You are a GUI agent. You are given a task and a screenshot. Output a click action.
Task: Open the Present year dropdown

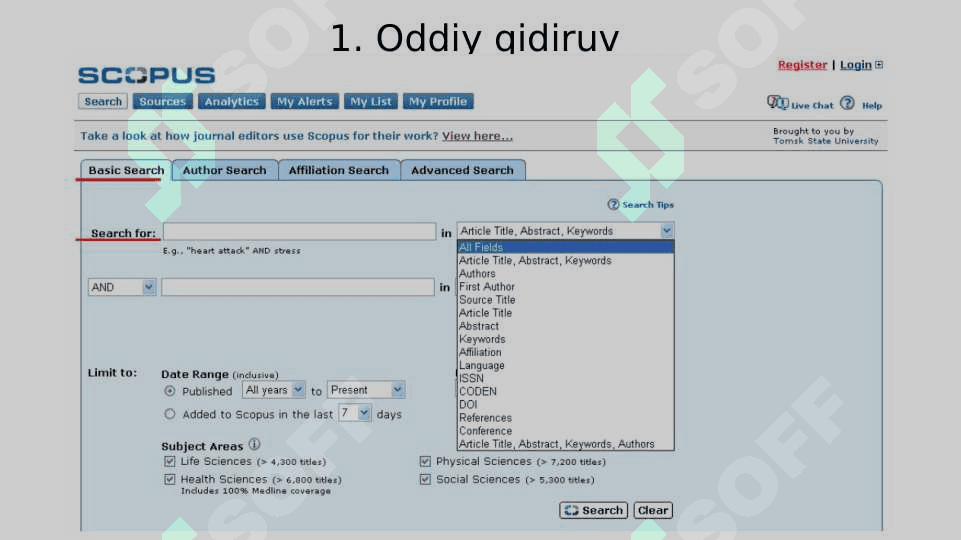[x=366, y=390]
